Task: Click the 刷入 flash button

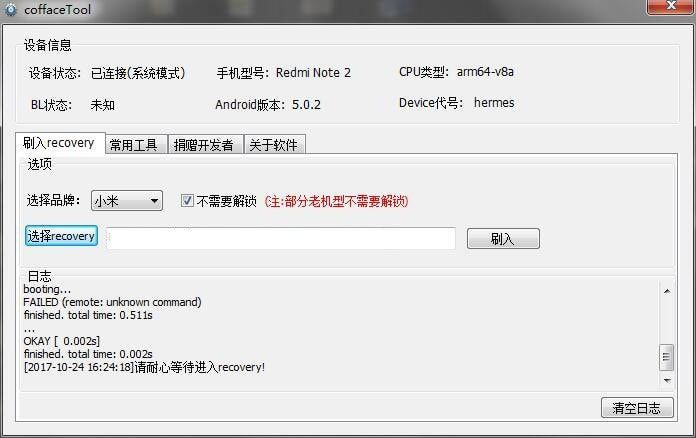Action: pos(503,239)
